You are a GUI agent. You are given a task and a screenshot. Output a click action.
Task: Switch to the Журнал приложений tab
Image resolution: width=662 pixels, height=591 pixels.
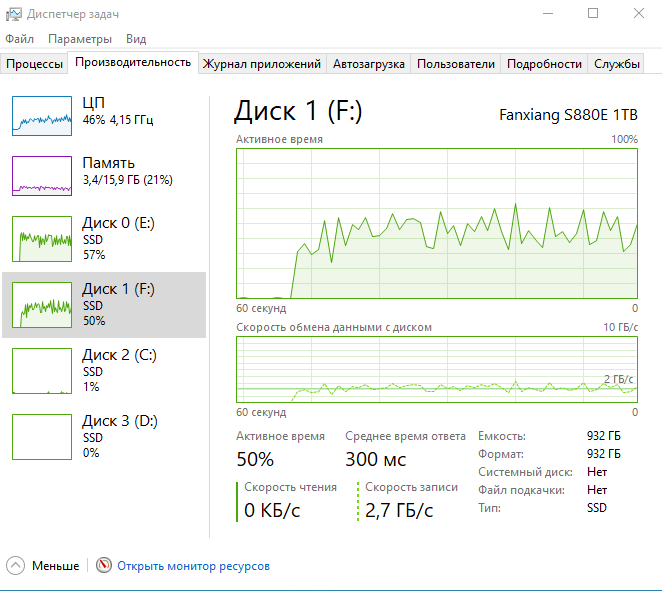coord(261,64)
